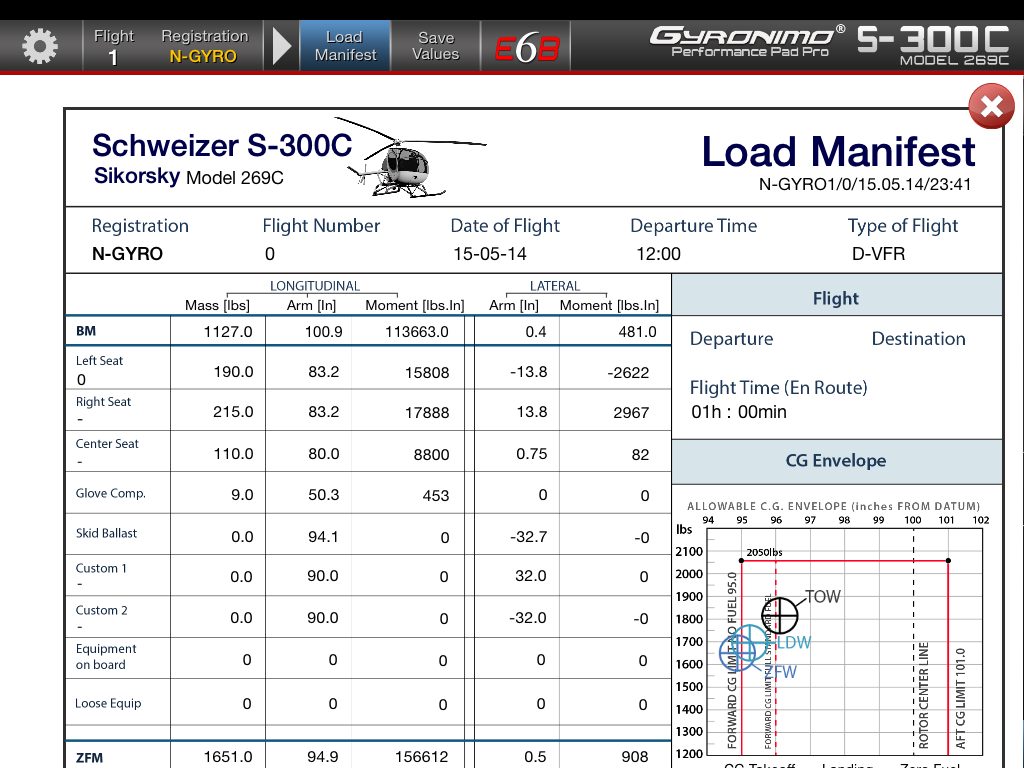Select Glove Comp. mass 9.0
Viewport: 1024px width, 768px height.
click(x=242, y=494)
